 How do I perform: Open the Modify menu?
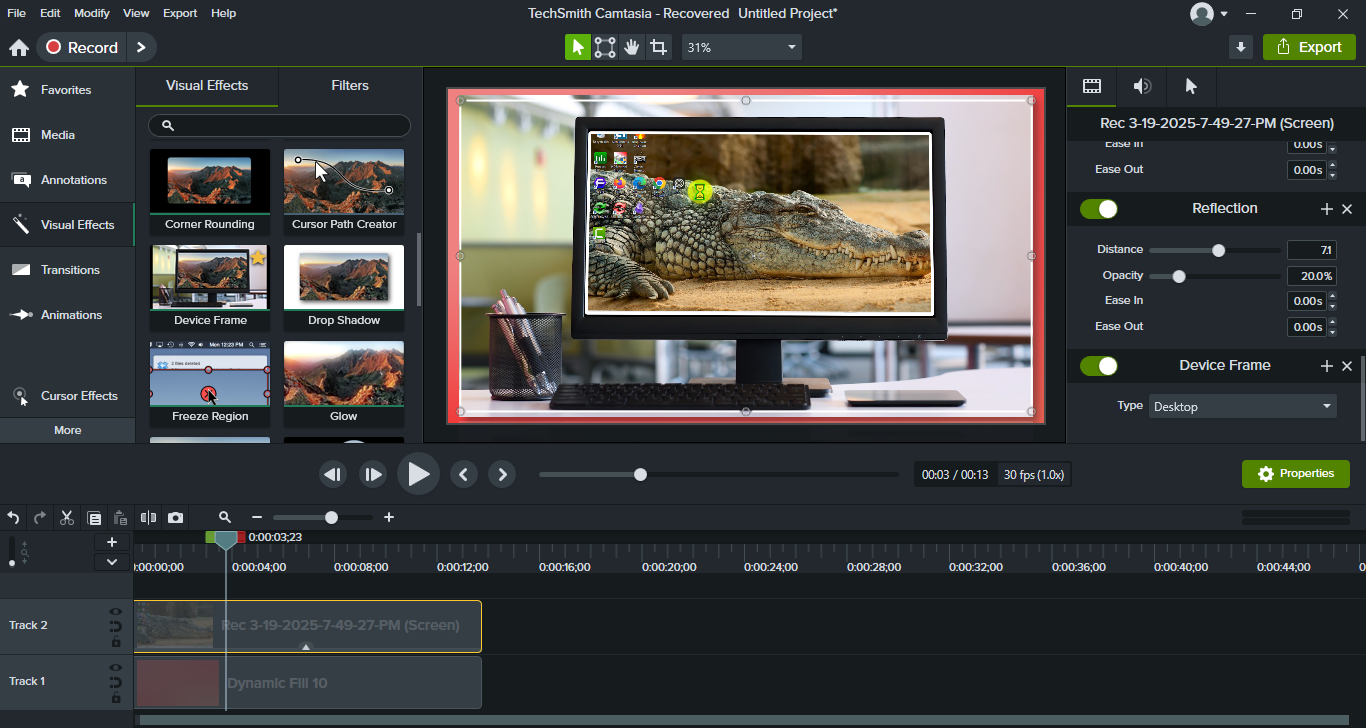pyautogui.click(x=91, y=13)
